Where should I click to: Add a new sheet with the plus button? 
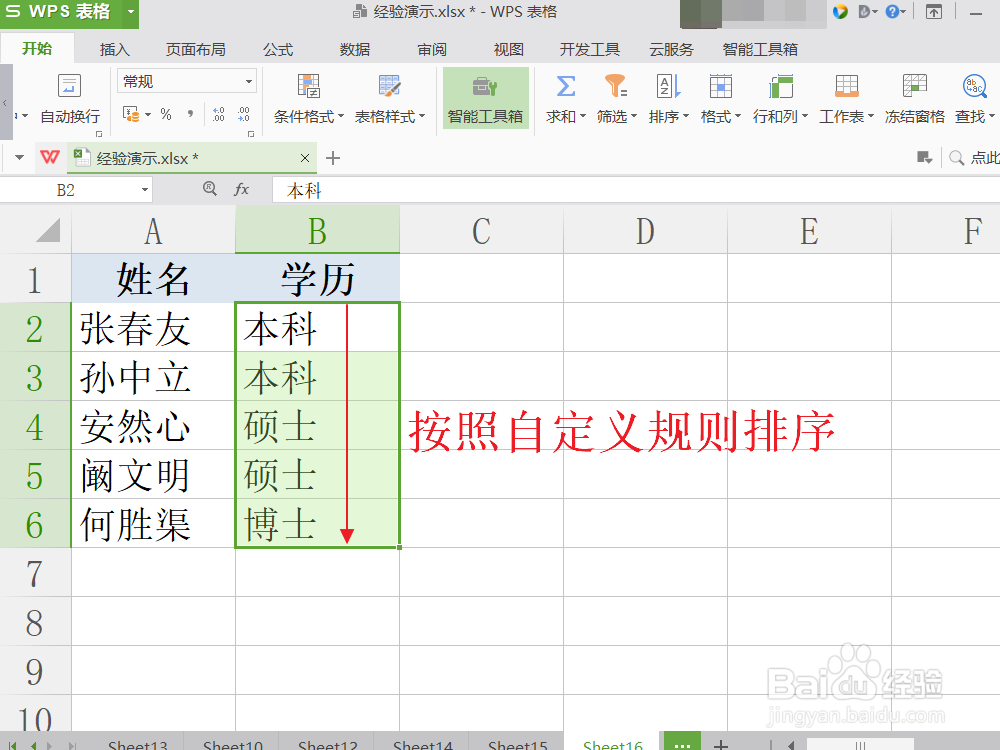[721, 744]
